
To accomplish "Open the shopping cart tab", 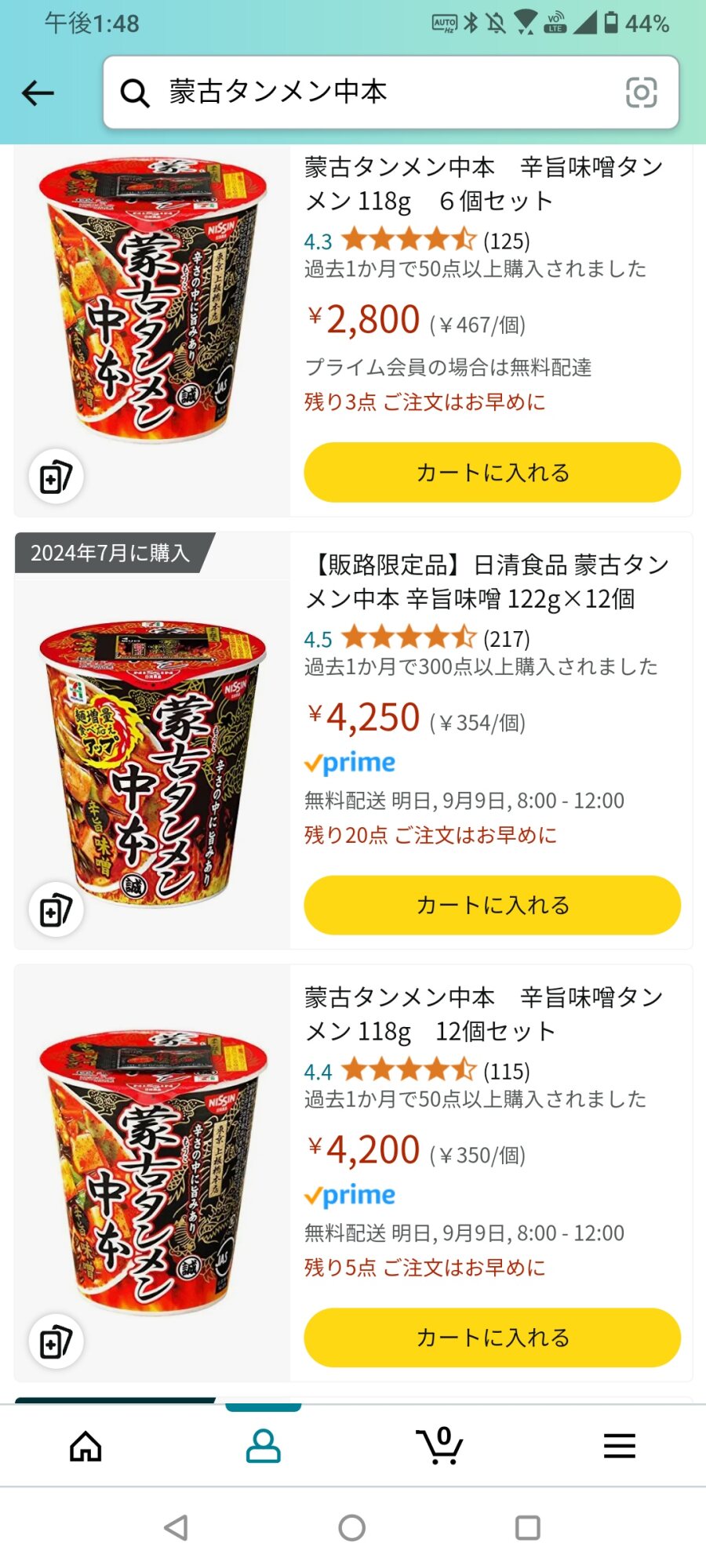I will click(439, 1446).
